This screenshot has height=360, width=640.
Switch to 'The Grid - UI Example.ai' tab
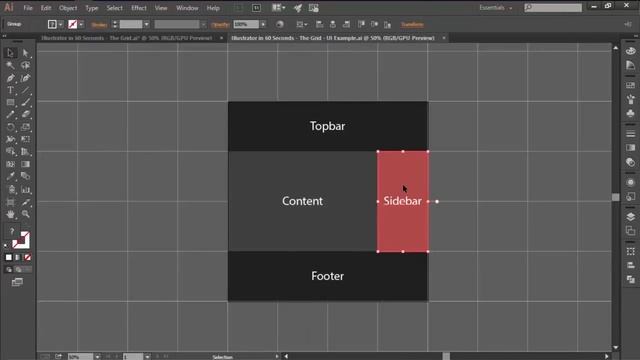coord(333,38)
